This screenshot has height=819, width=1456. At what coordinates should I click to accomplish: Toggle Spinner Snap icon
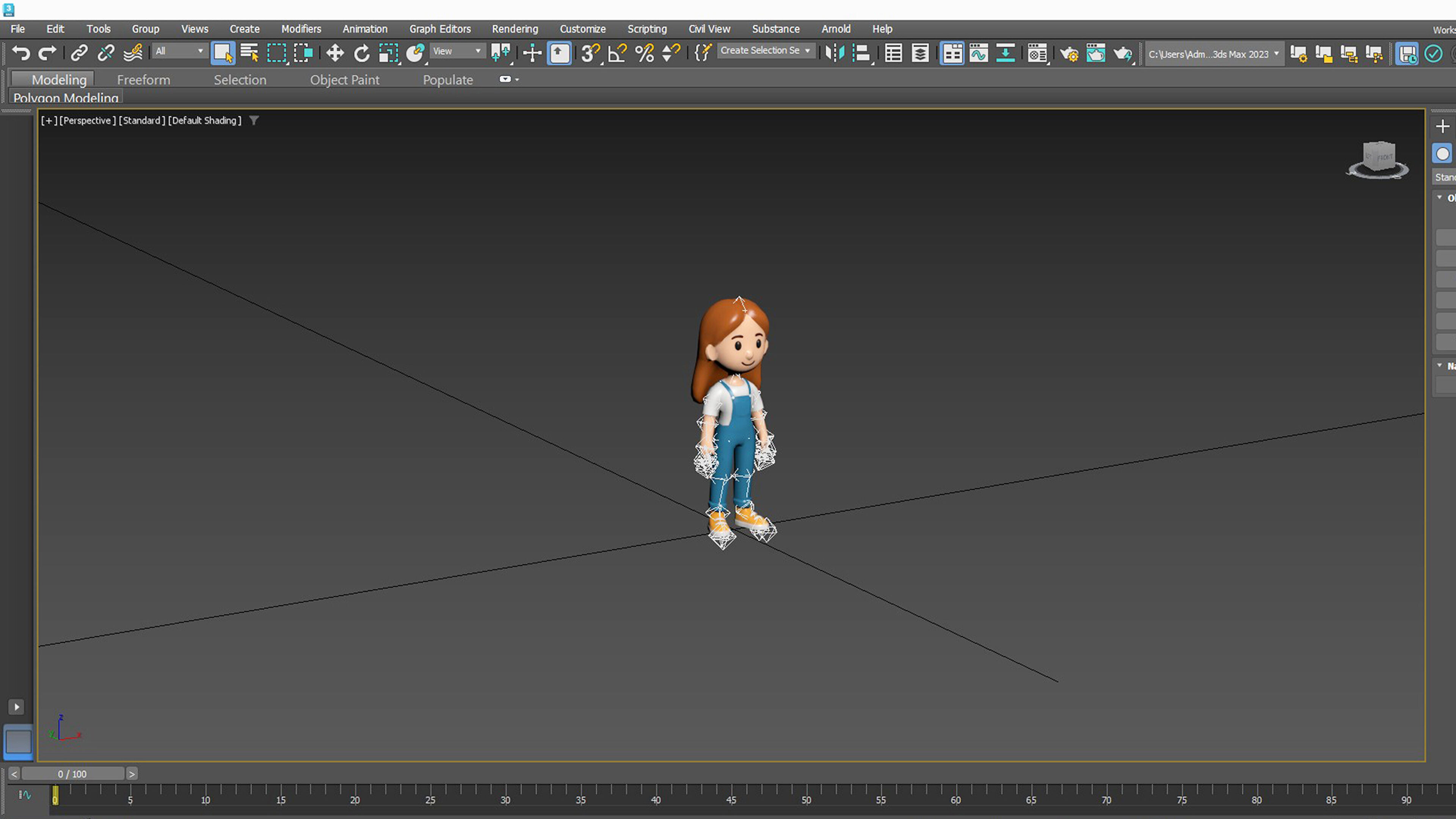[671, 53]
